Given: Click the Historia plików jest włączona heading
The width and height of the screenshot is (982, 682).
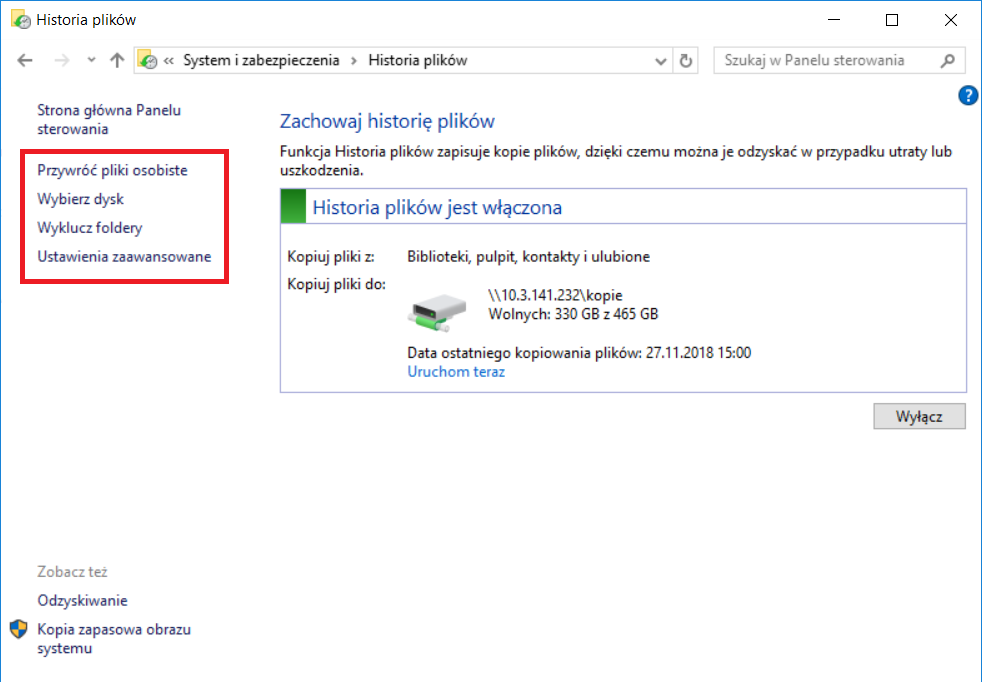Looking at the screenshot, I should (x=437, y=207).
